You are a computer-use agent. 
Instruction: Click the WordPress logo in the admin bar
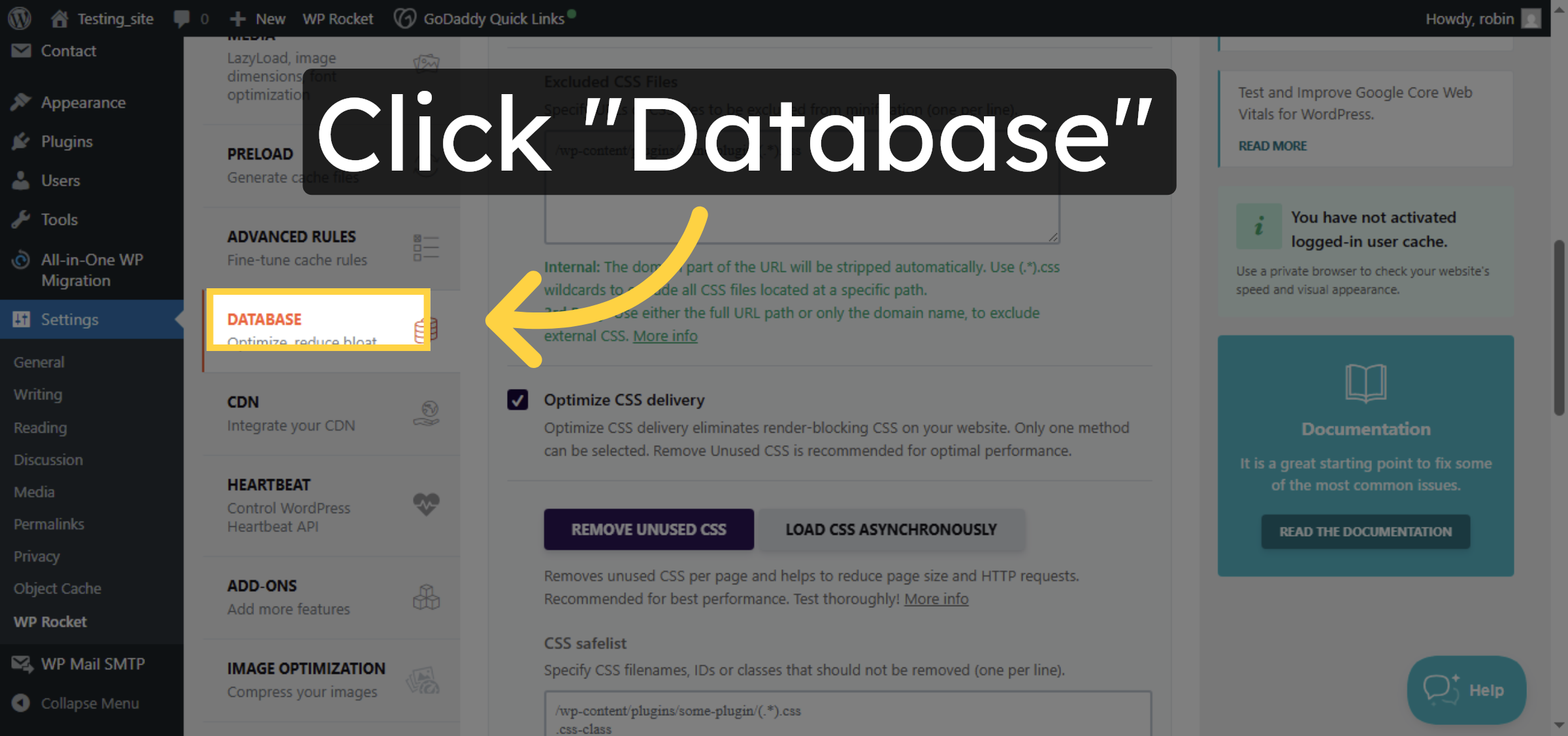coord(19,18)
